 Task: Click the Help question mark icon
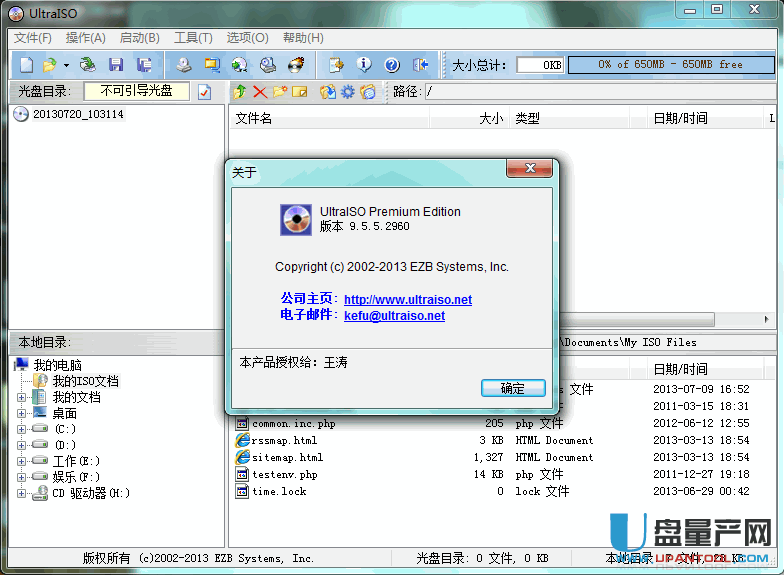click(x=391, y=65)
